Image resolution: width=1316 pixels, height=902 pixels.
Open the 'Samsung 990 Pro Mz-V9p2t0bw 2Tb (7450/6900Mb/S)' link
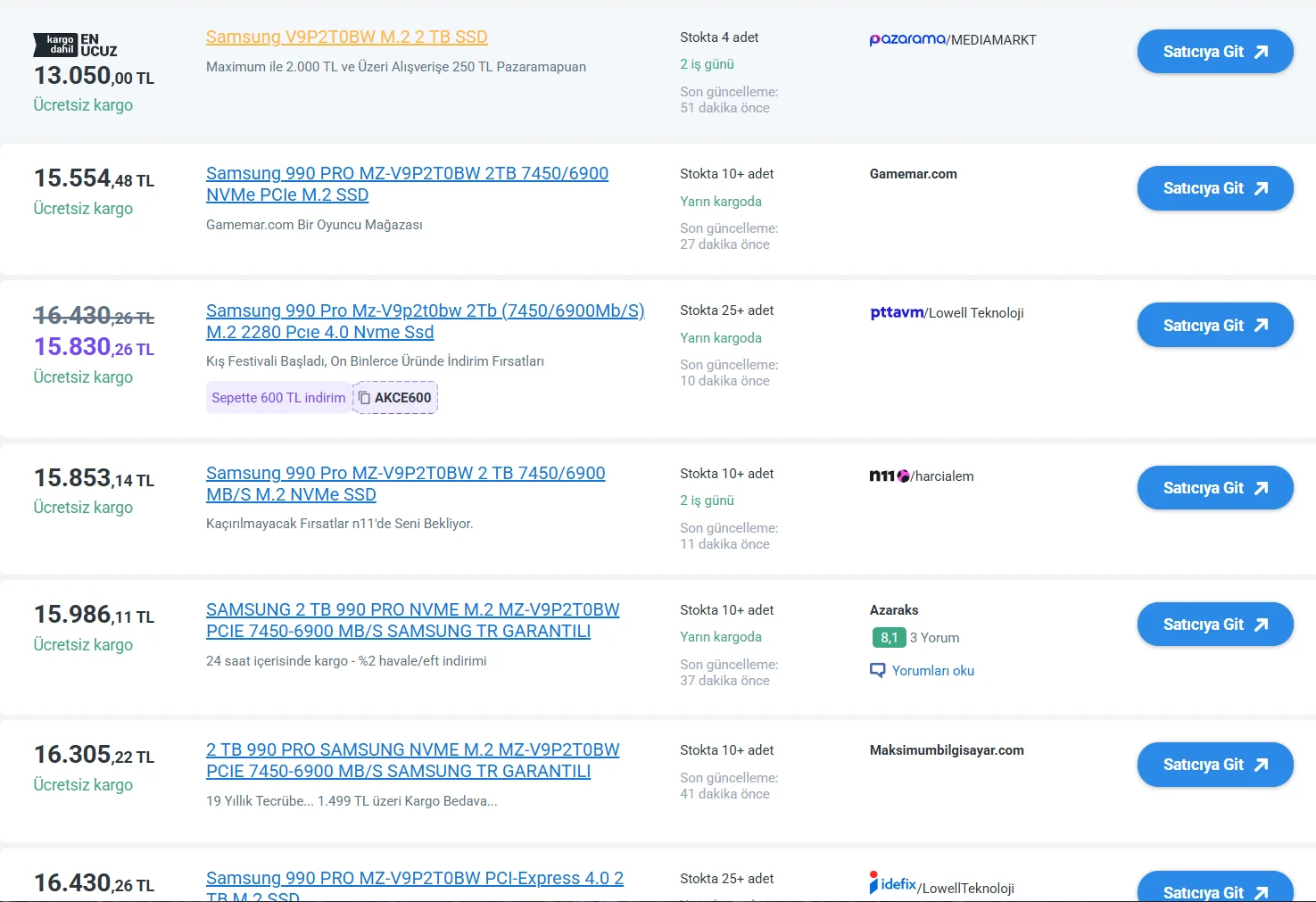[x=426, y=321]
